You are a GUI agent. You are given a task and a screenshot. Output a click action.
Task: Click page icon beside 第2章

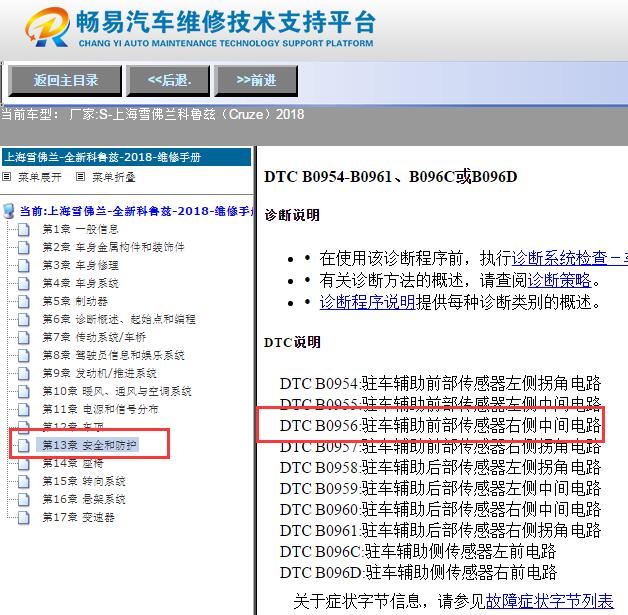click(24, 247)
